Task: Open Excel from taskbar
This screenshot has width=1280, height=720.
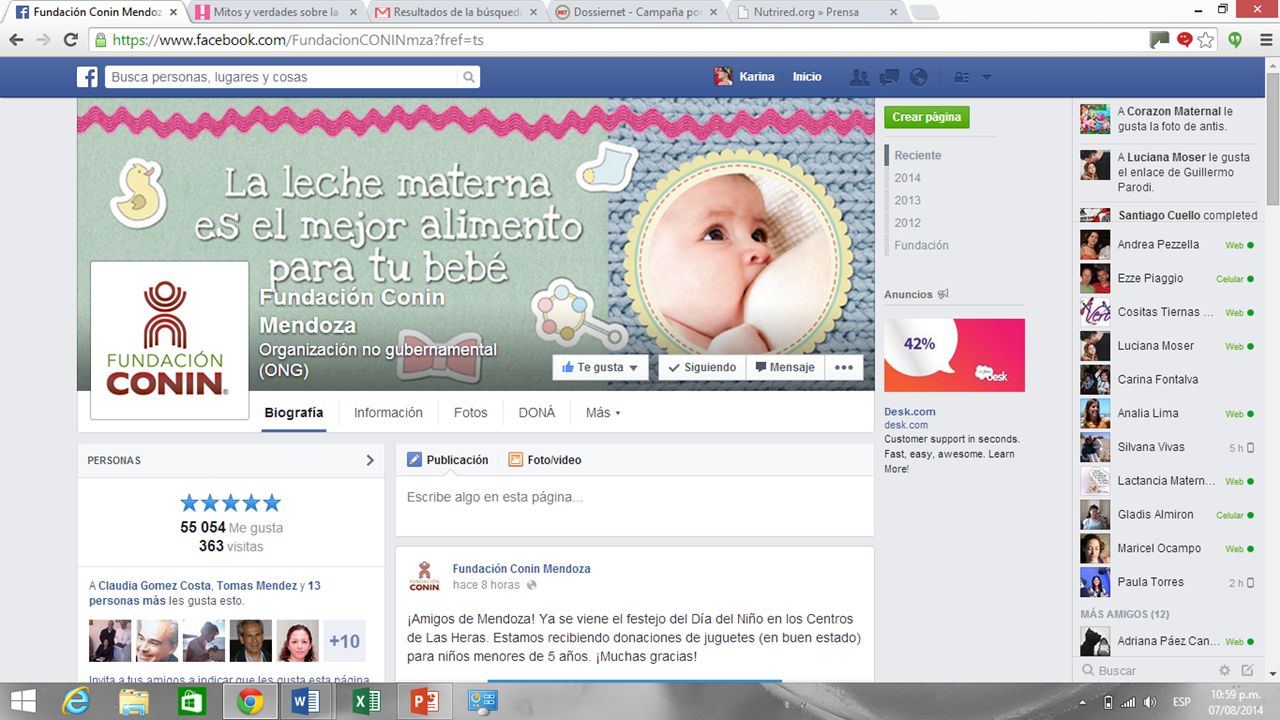Action: pyautogui.click(x=366, y=702)
